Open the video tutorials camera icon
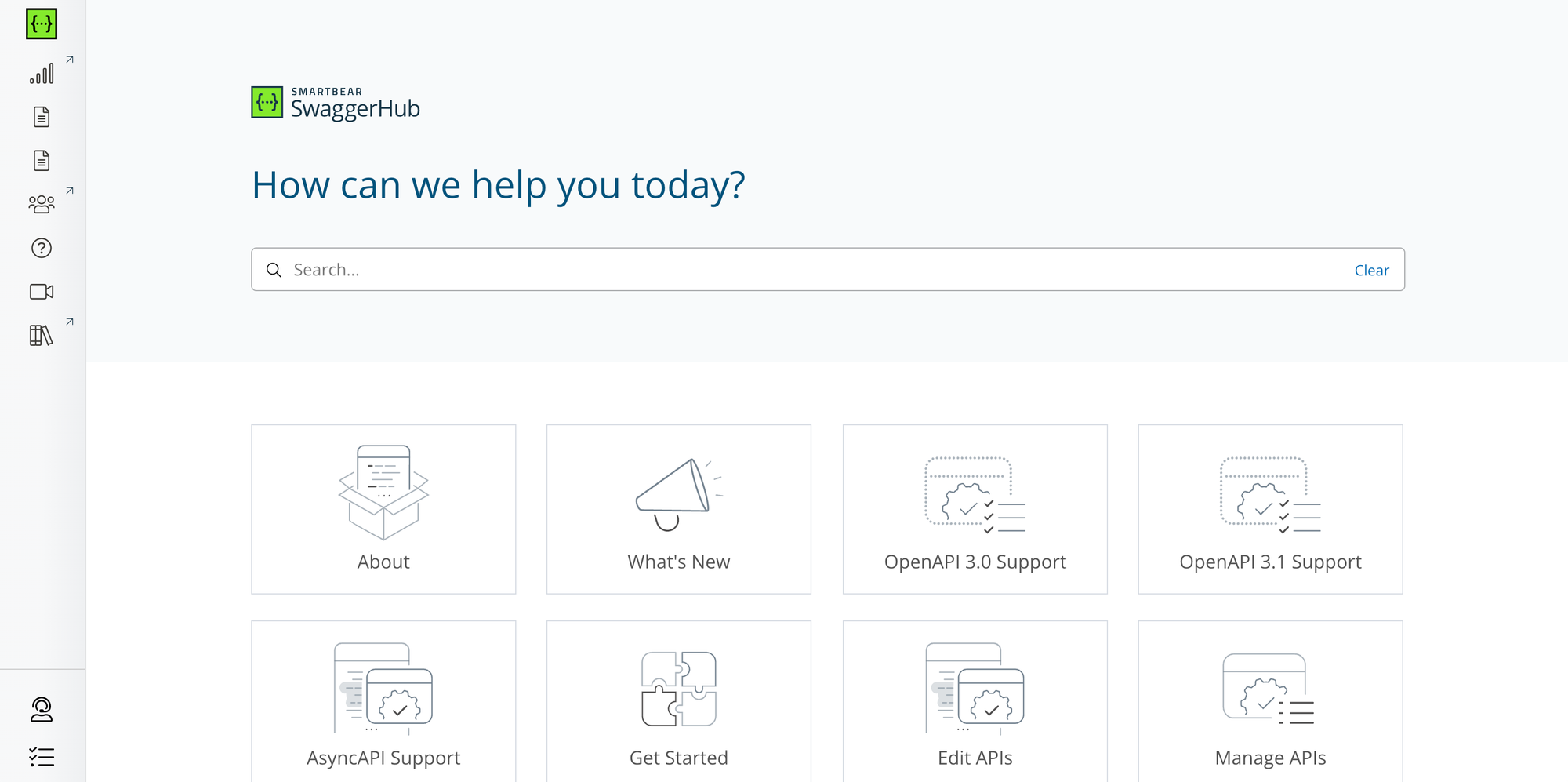This screenshot has width=1568, height=782. pyautogui.click(x=41, y=292)
